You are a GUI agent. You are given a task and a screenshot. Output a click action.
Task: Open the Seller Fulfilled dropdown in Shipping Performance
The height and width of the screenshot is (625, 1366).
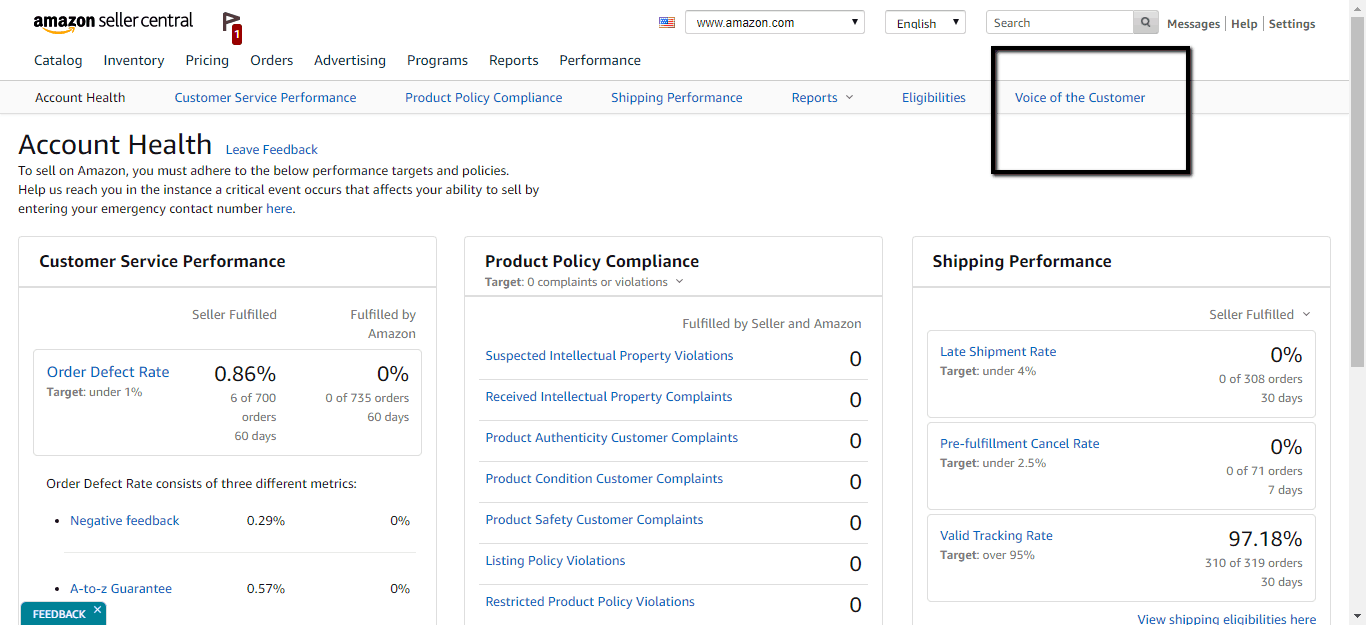[1260, 314]
